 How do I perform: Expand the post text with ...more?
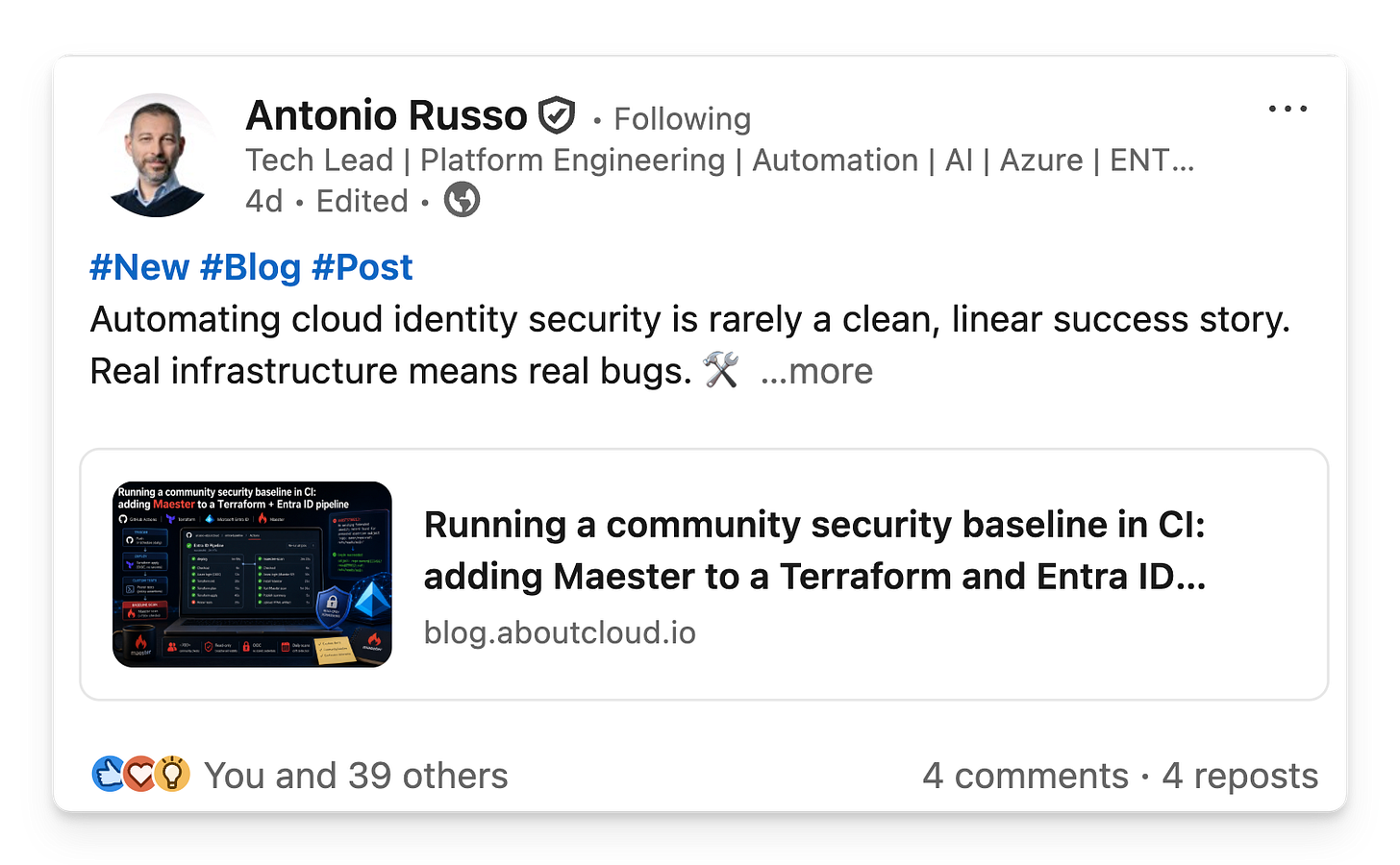tap(816, 371)
